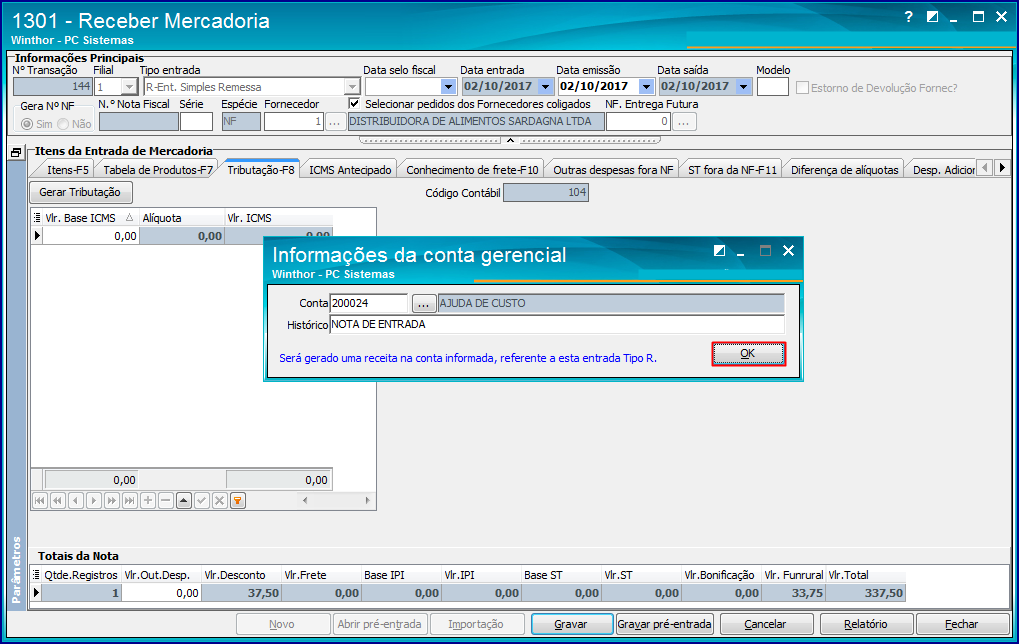The width and height of the screenshot is (1019, 644).
Task: Open the Conta lookup ellipsis button
Action: tap(424, 303)
